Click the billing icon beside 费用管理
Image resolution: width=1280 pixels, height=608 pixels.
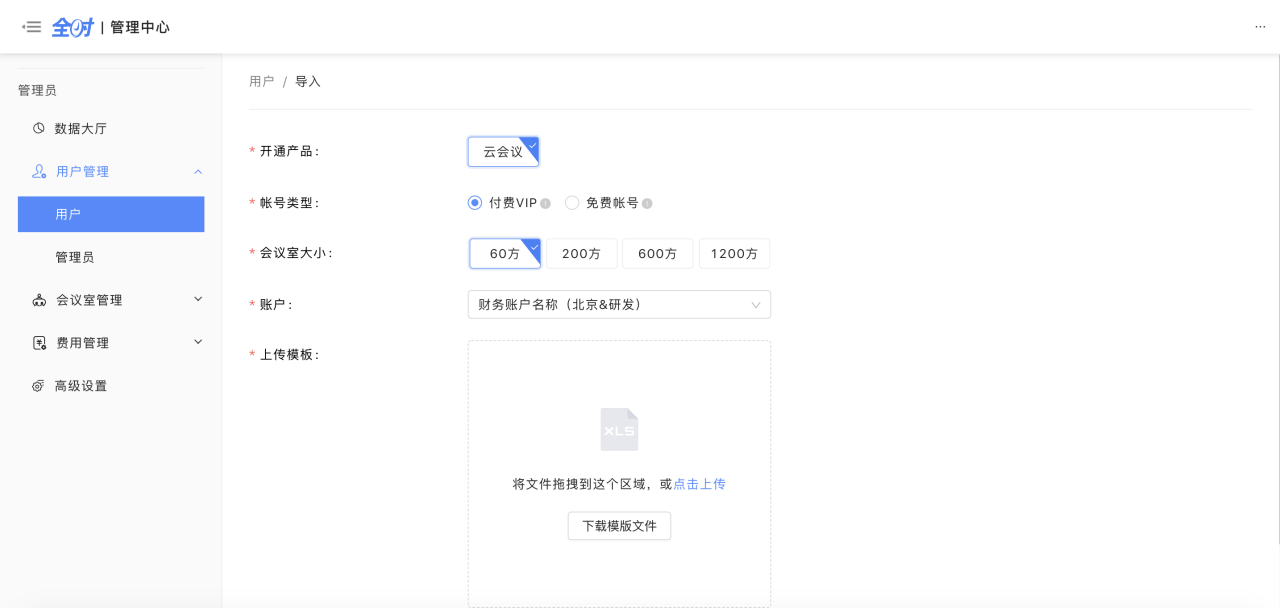[x=39, y=343]
